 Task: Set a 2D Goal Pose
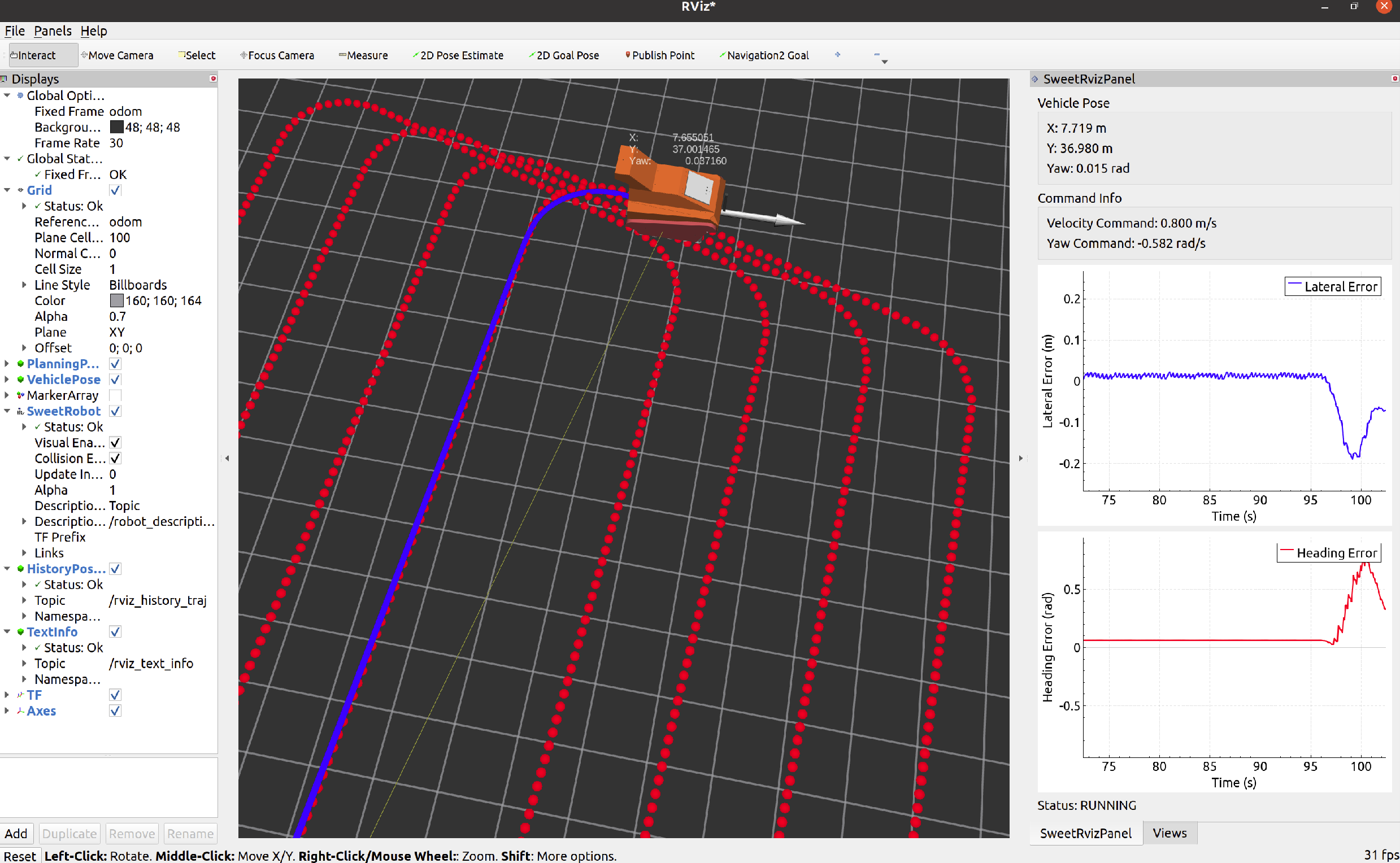click(563, 55)
